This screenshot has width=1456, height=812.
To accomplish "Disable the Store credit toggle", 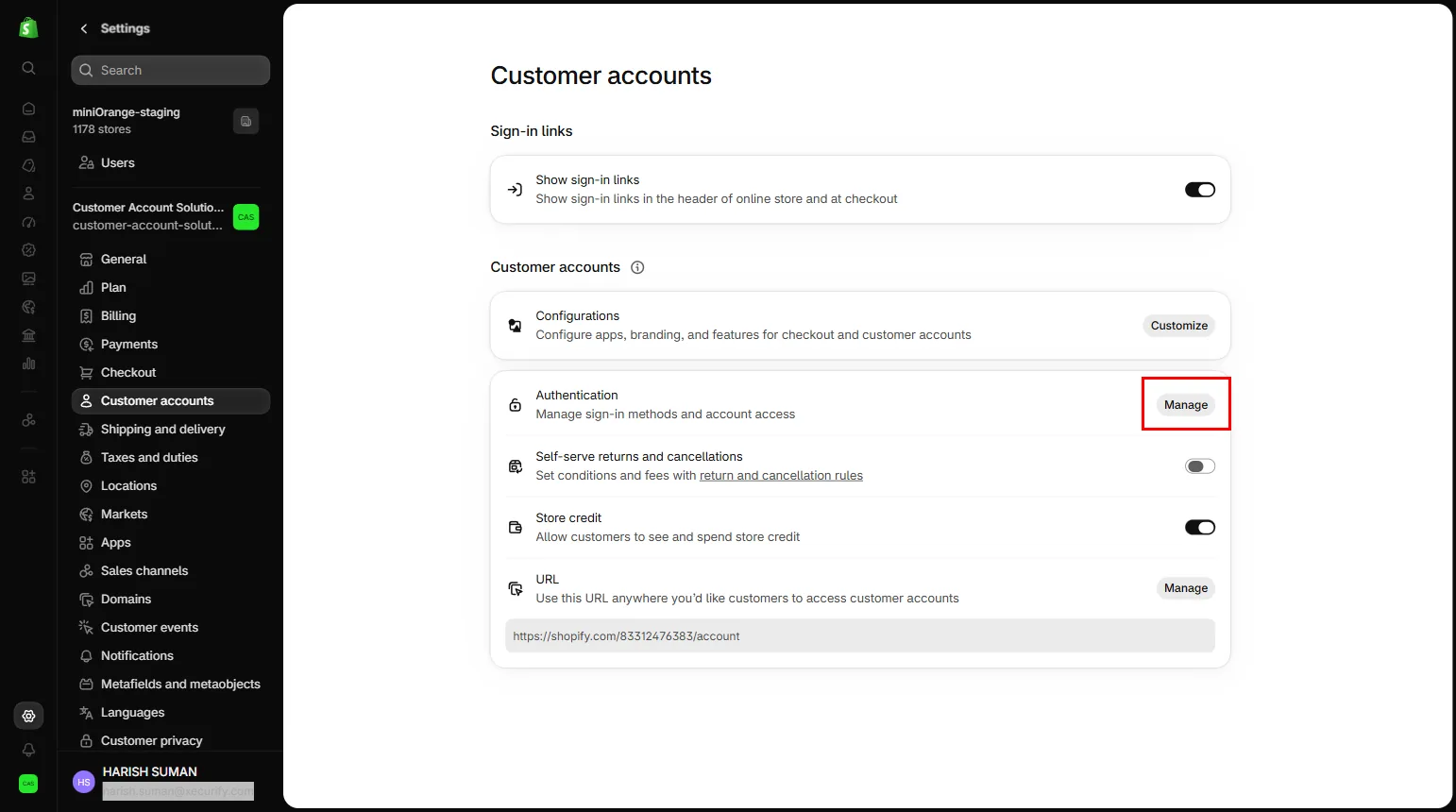I will (x=1200, y=528).
